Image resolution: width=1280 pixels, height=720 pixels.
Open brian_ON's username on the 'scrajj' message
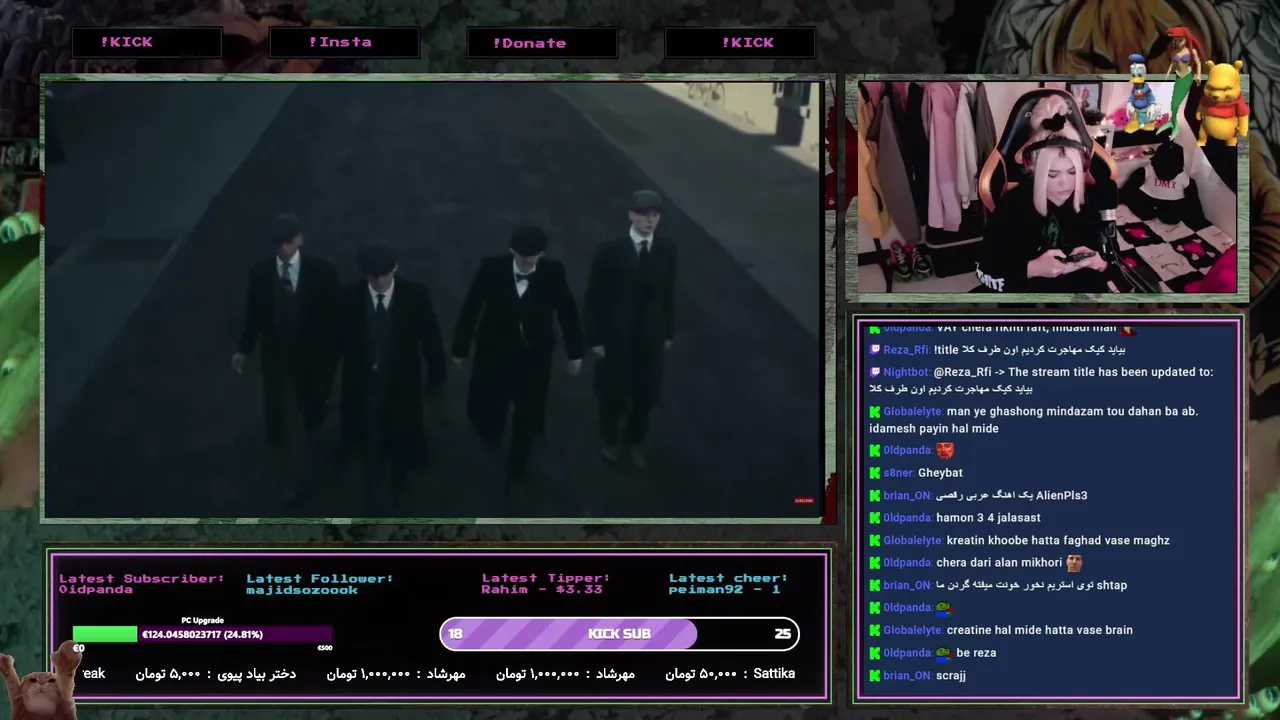[907, 676]
